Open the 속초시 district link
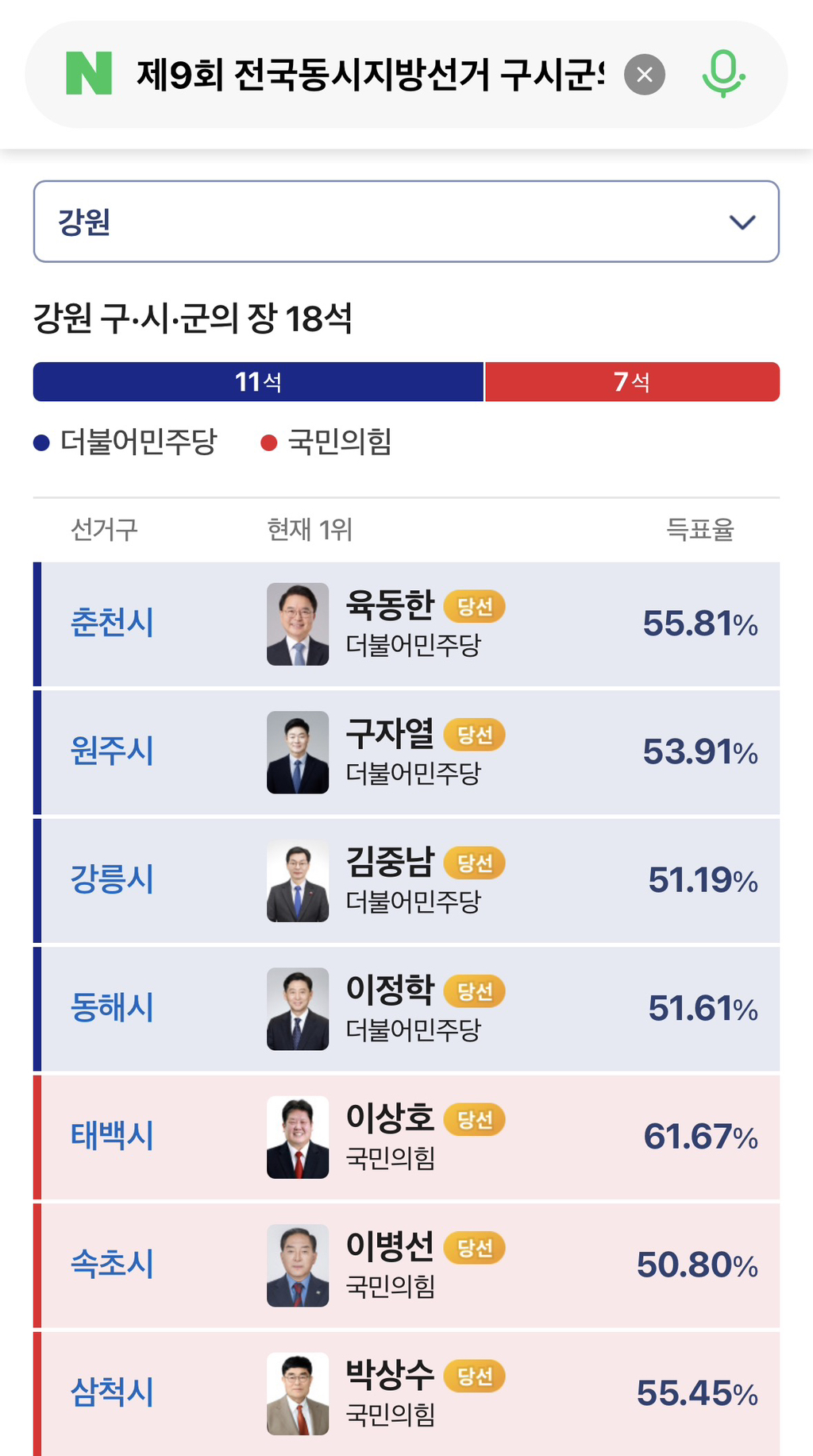This screenshot has width=813, height=1456. [x=112, y=1264]
